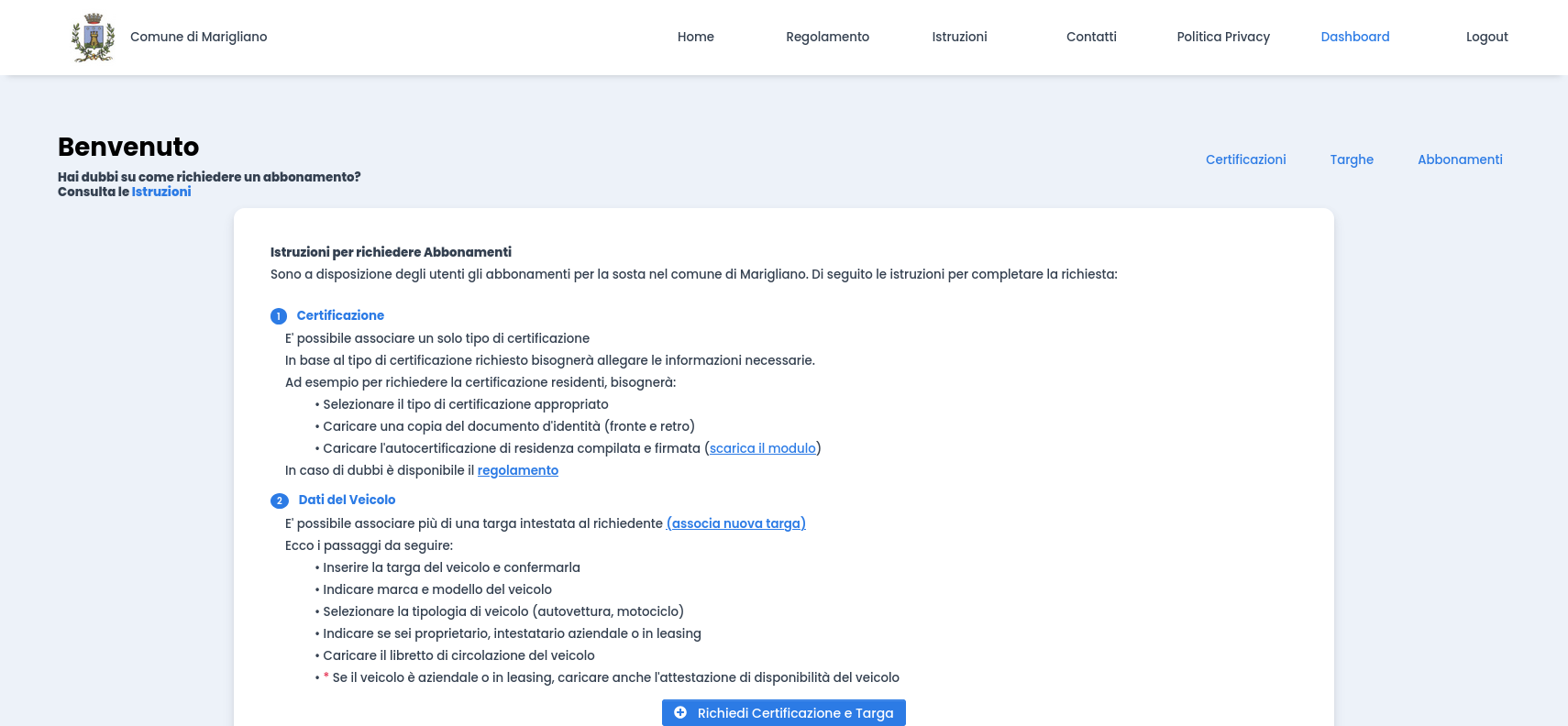The width and height of the screenshot is (1568, 726).
Task: Click 'Inserire la targa del veicolo e confermarla'
Action: 451,567
